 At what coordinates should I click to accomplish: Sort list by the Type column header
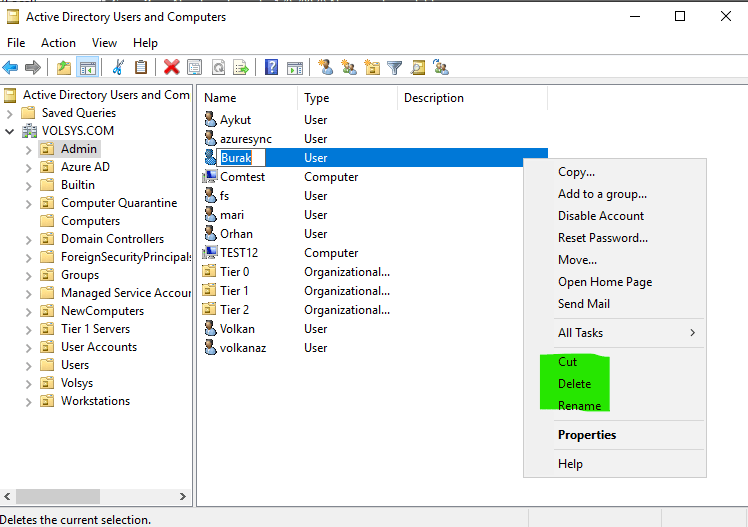coord(317,98)
